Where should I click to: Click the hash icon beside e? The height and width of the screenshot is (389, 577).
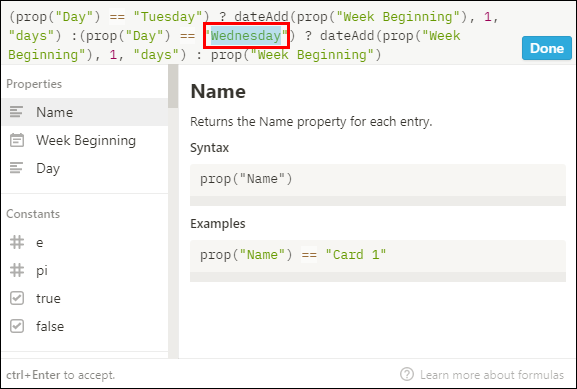coord(17,243)
